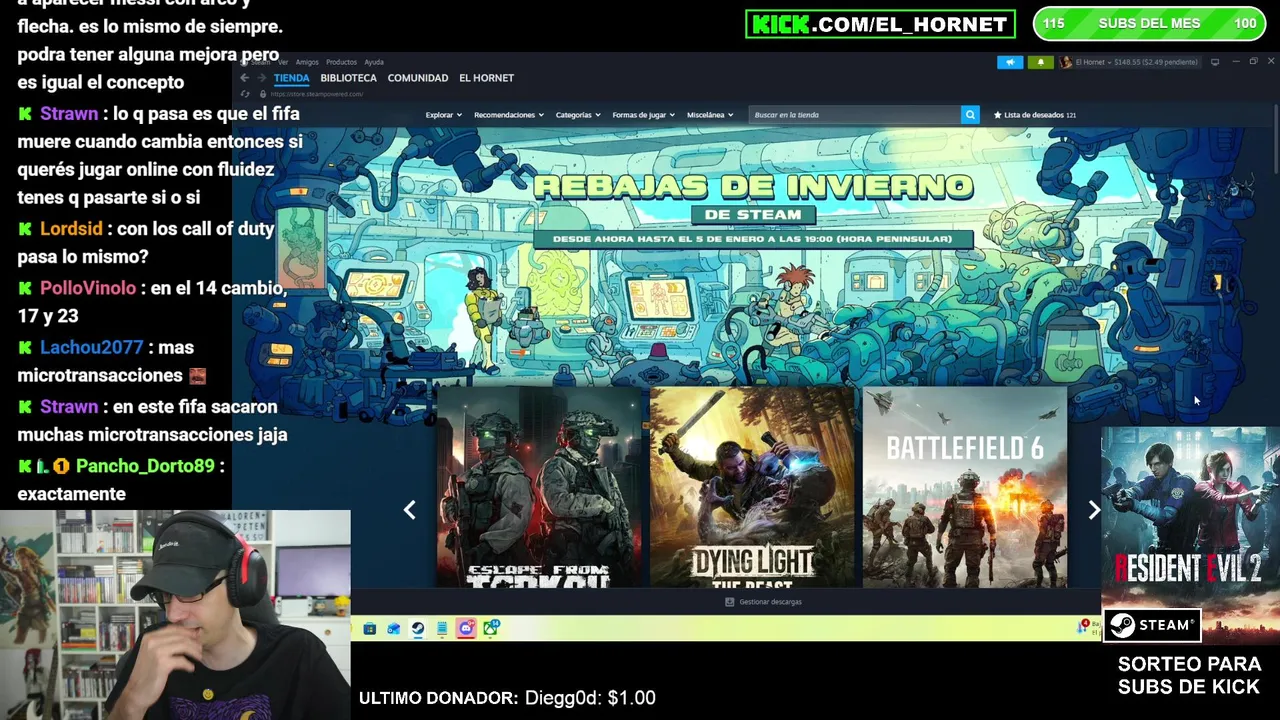Click the page lock security icon
This screenshot has height=720, width=1280.
[x=263, y=94]
